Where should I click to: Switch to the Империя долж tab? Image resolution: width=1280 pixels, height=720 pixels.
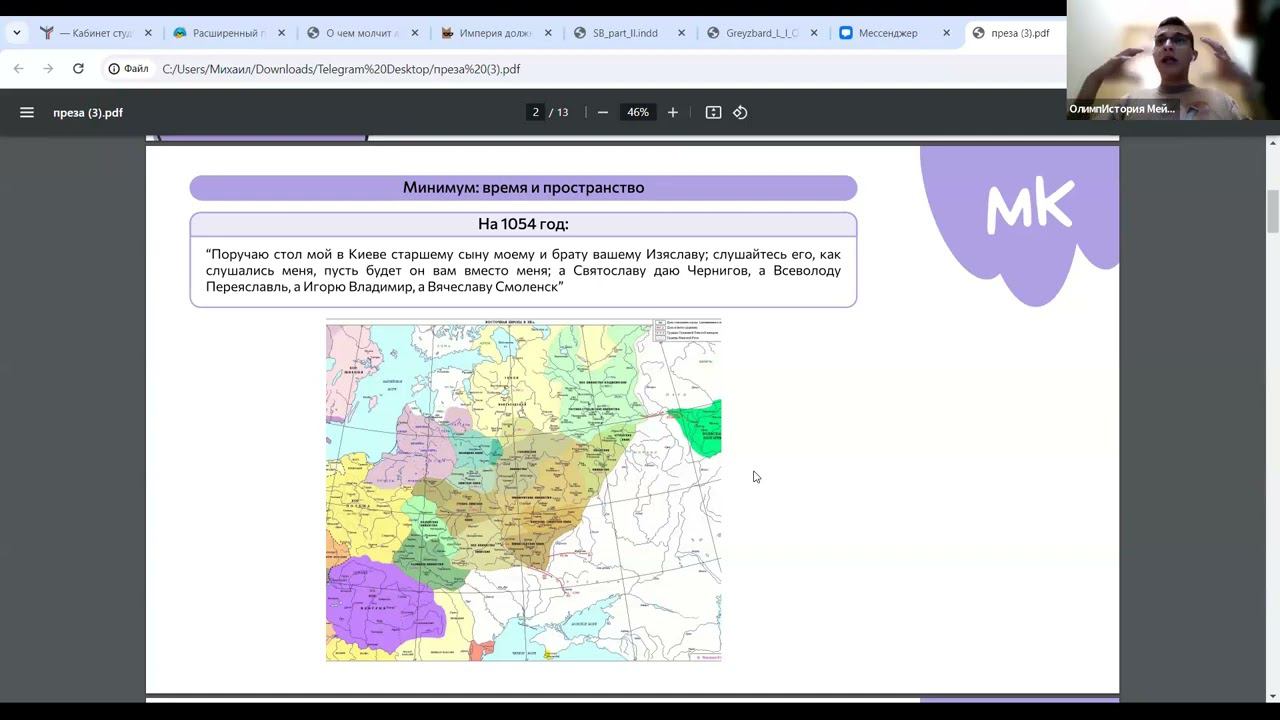tap(495, 33)
